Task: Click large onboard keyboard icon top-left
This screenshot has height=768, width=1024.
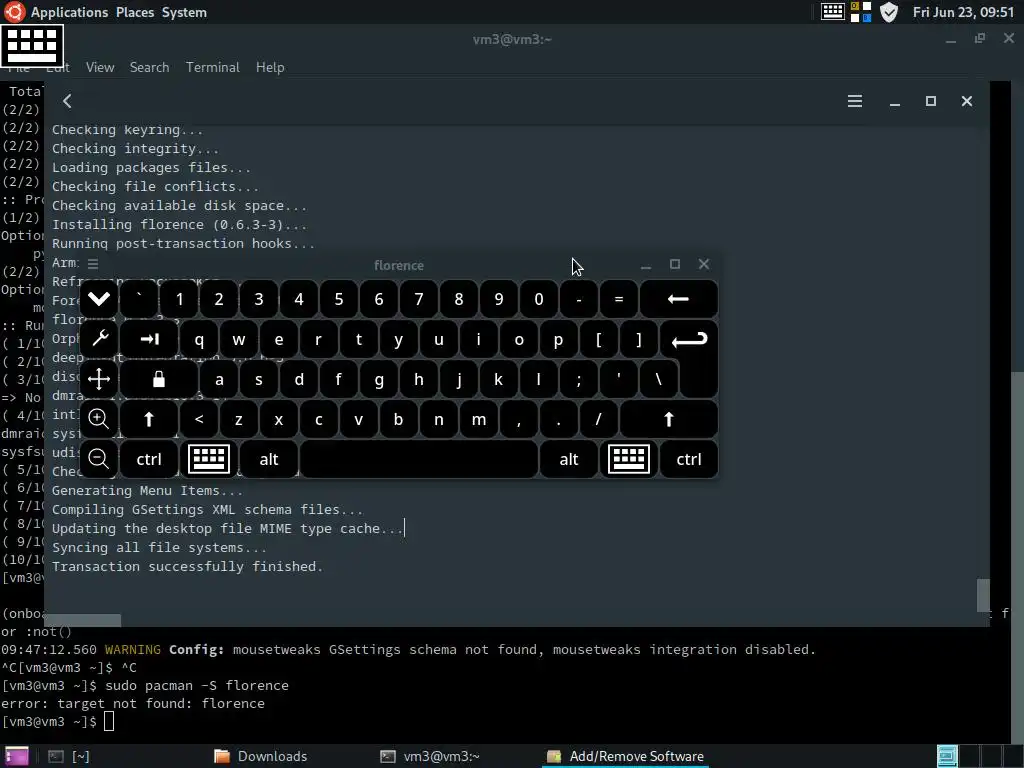Action: coord(32,46)
